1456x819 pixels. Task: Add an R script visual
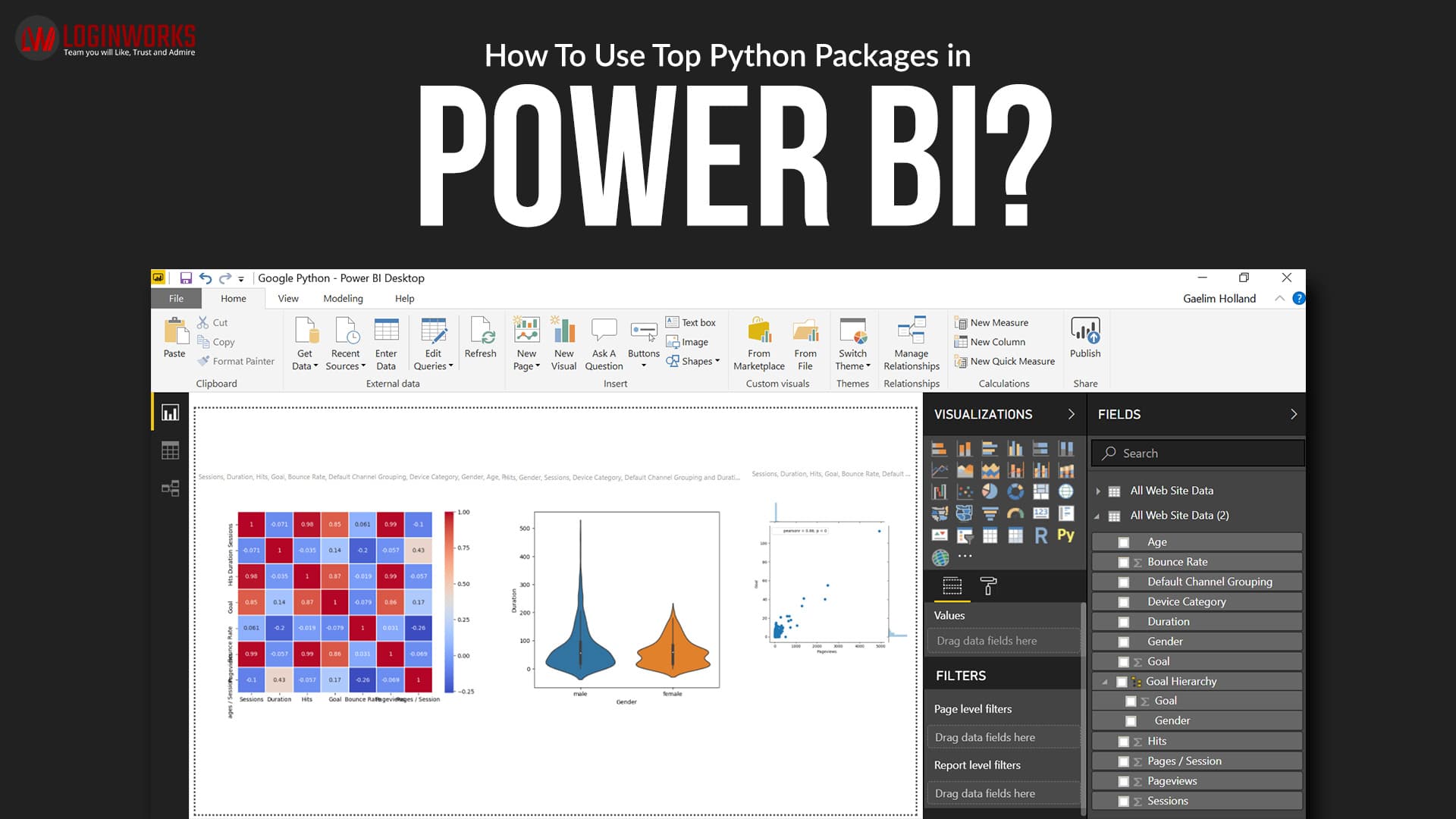[1040, 535]
